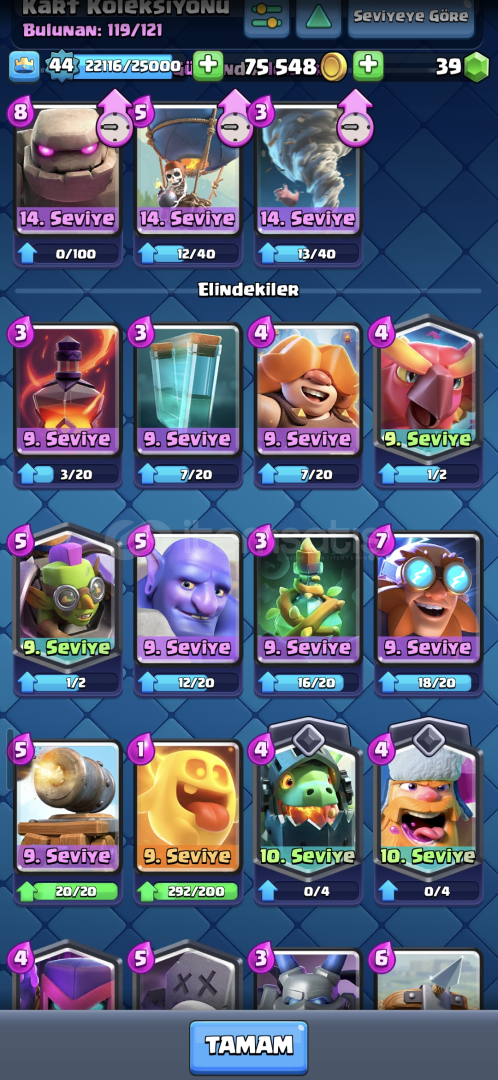Remove the Tornado card with its minus badge

pos(355,127)
